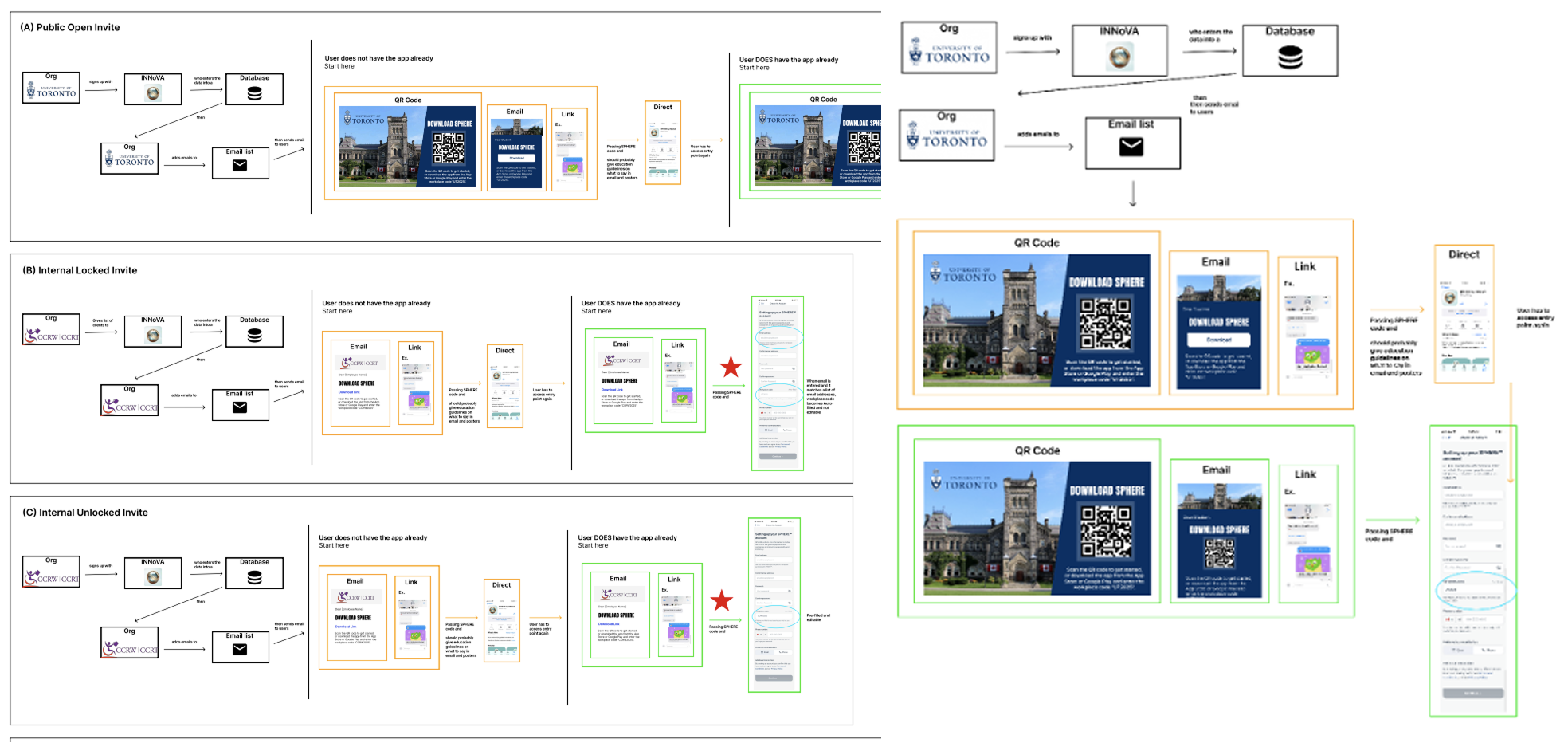This screenshot has width=1568, height=743.
Task: Click the large envelope icon under Email list
Action: click(1131, 147)
